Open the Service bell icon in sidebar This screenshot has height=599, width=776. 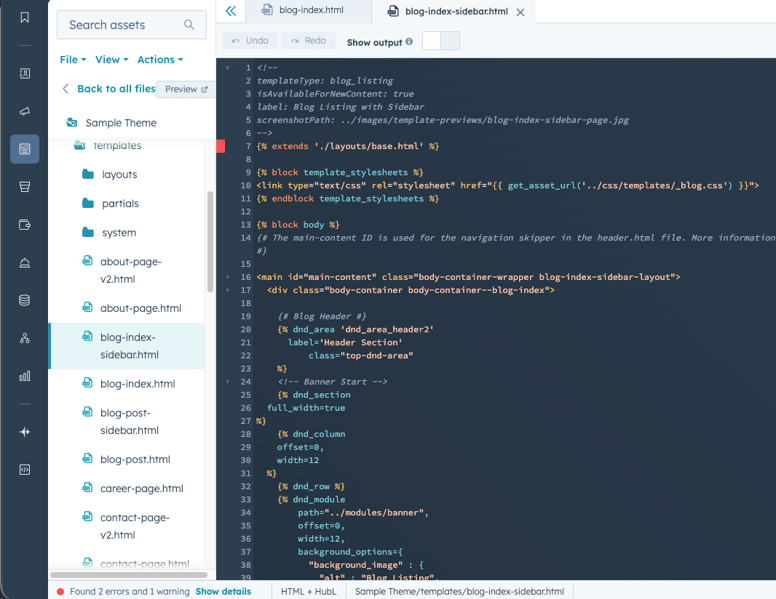(x=24, y=263)
